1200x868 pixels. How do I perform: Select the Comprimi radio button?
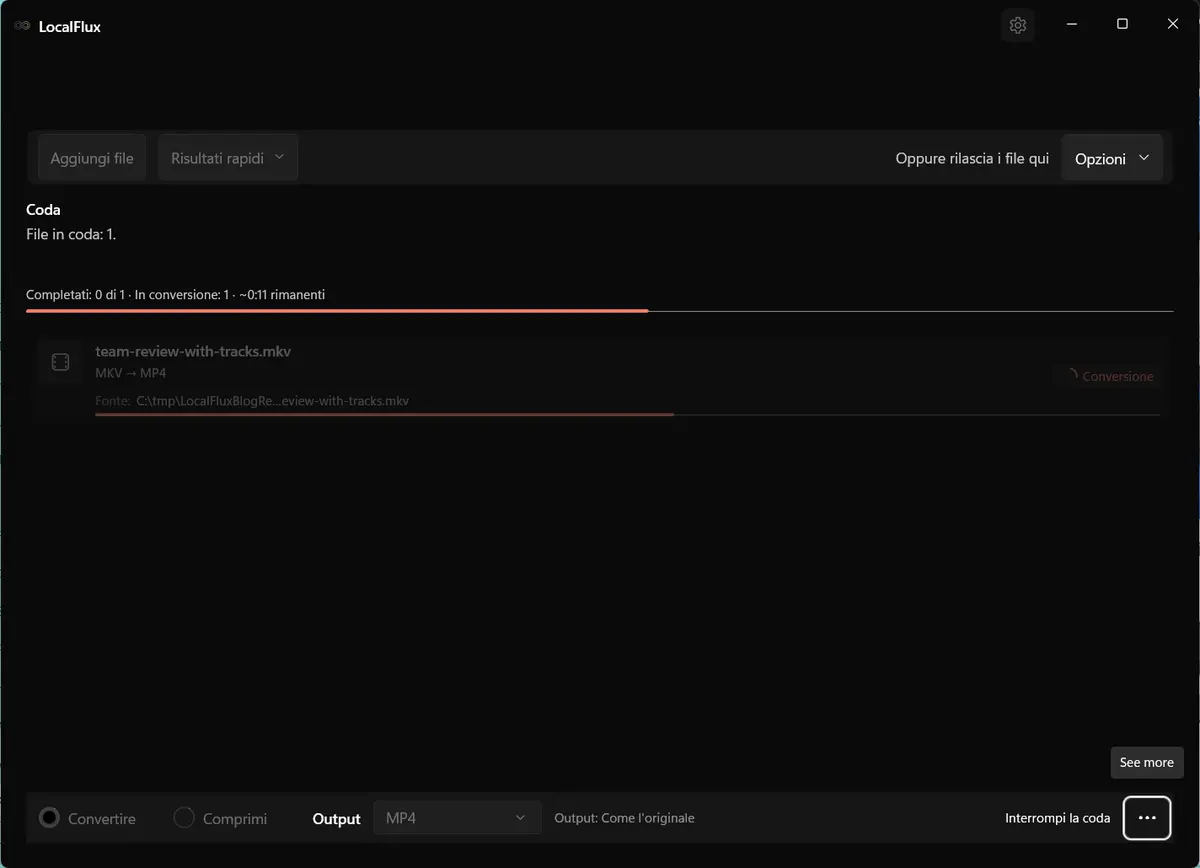(x=184, y=818)
